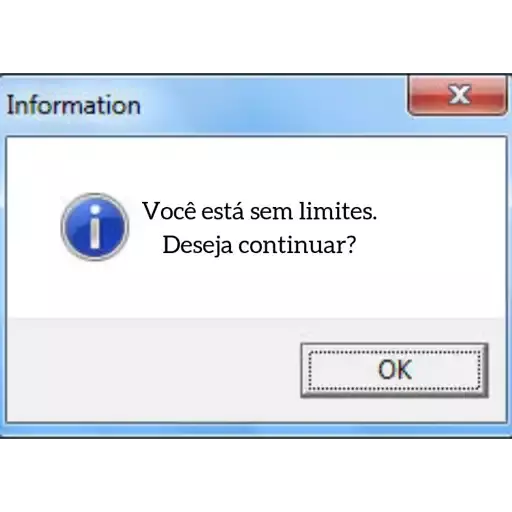The height and width of the screenshot is (512, 512).
Task: Click the white area below the info icon
Action: [x=95, y=288]
